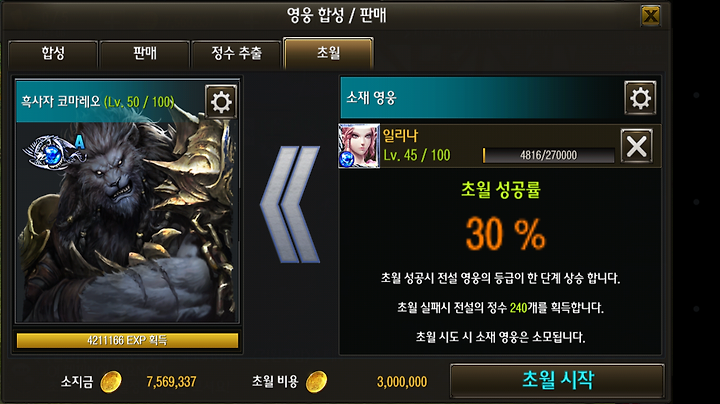
Task: Click the gold coin beside 소지금
Action: pos(111,382)
